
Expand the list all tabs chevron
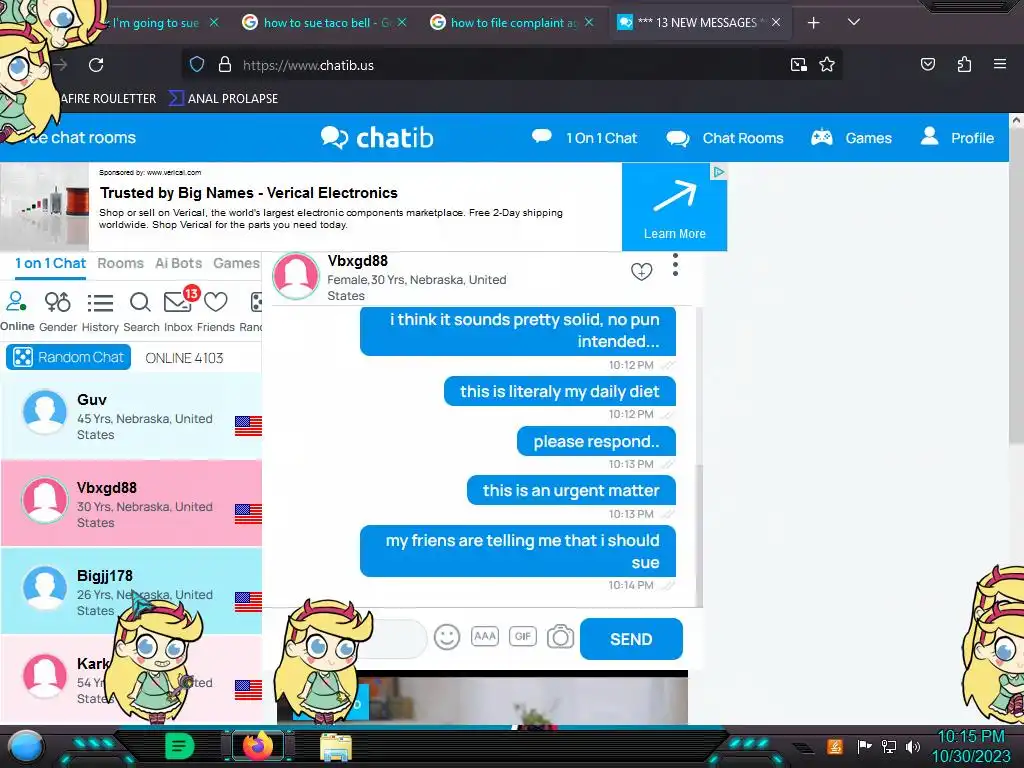tap(854, 22)
